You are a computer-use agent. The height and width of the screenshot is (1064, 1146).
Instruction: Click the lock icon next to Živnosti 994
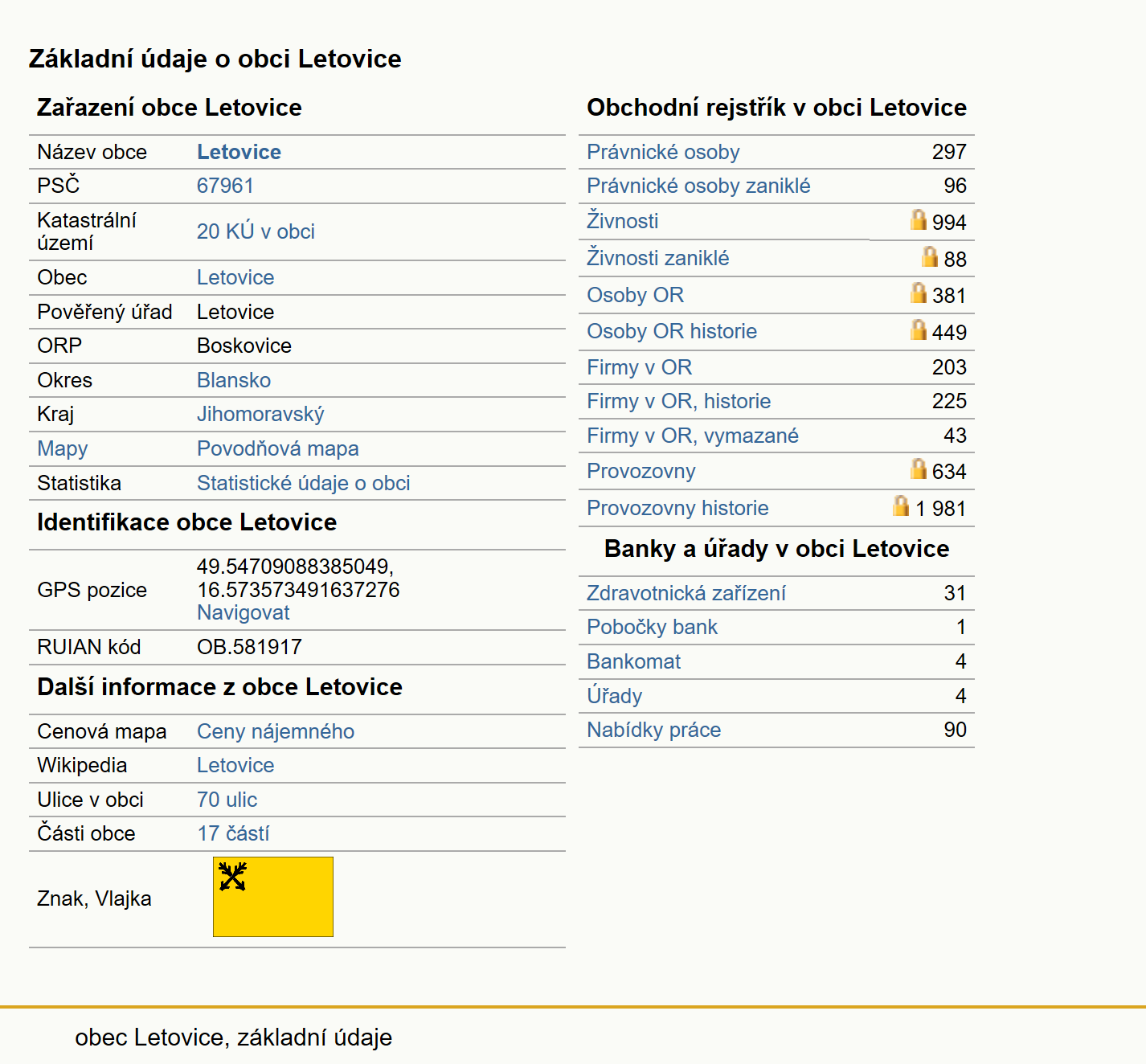pyautogui.click(x=919, y=219)
